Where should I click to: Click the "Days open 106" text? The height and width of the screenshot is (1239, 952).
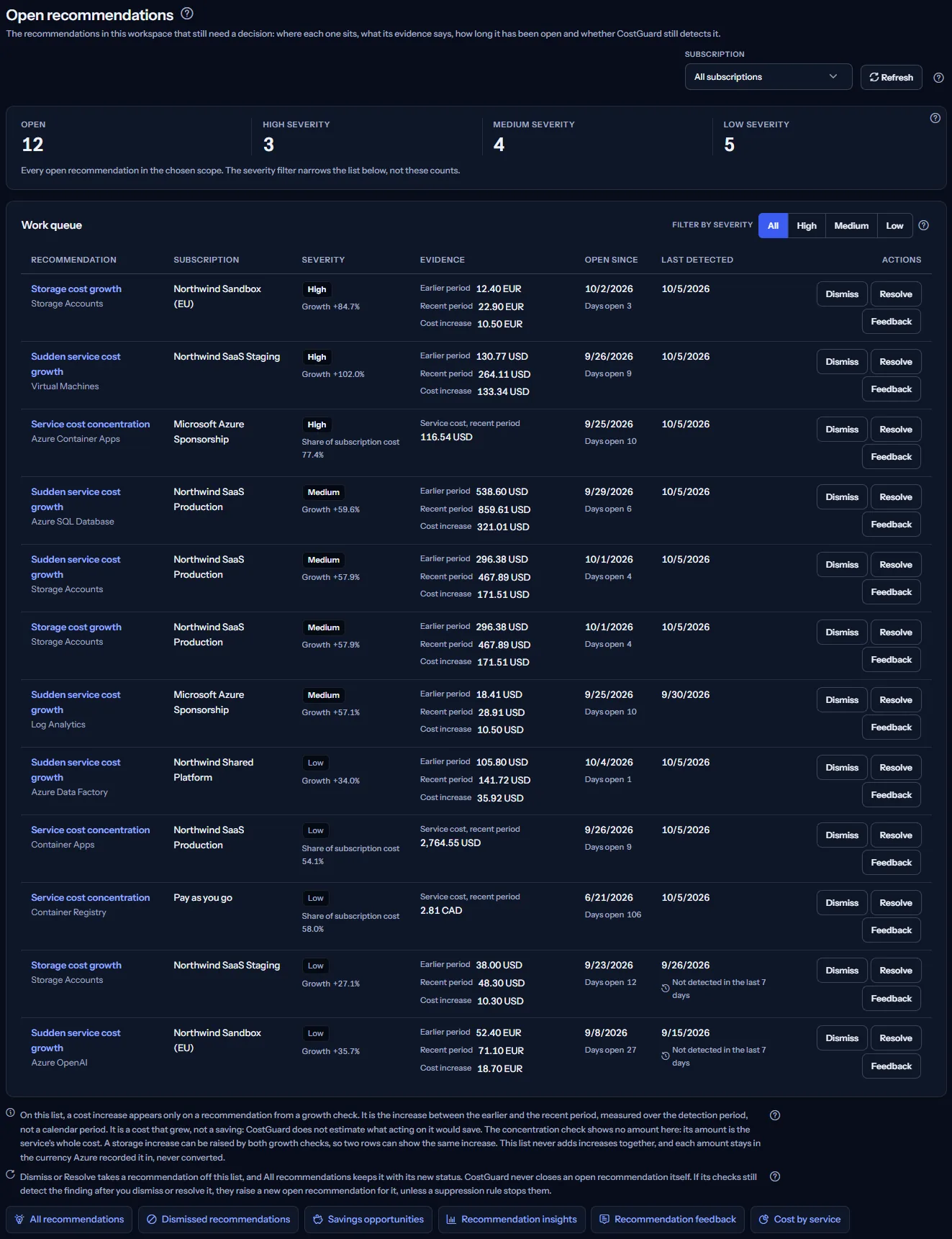click(x=613, y=914)
